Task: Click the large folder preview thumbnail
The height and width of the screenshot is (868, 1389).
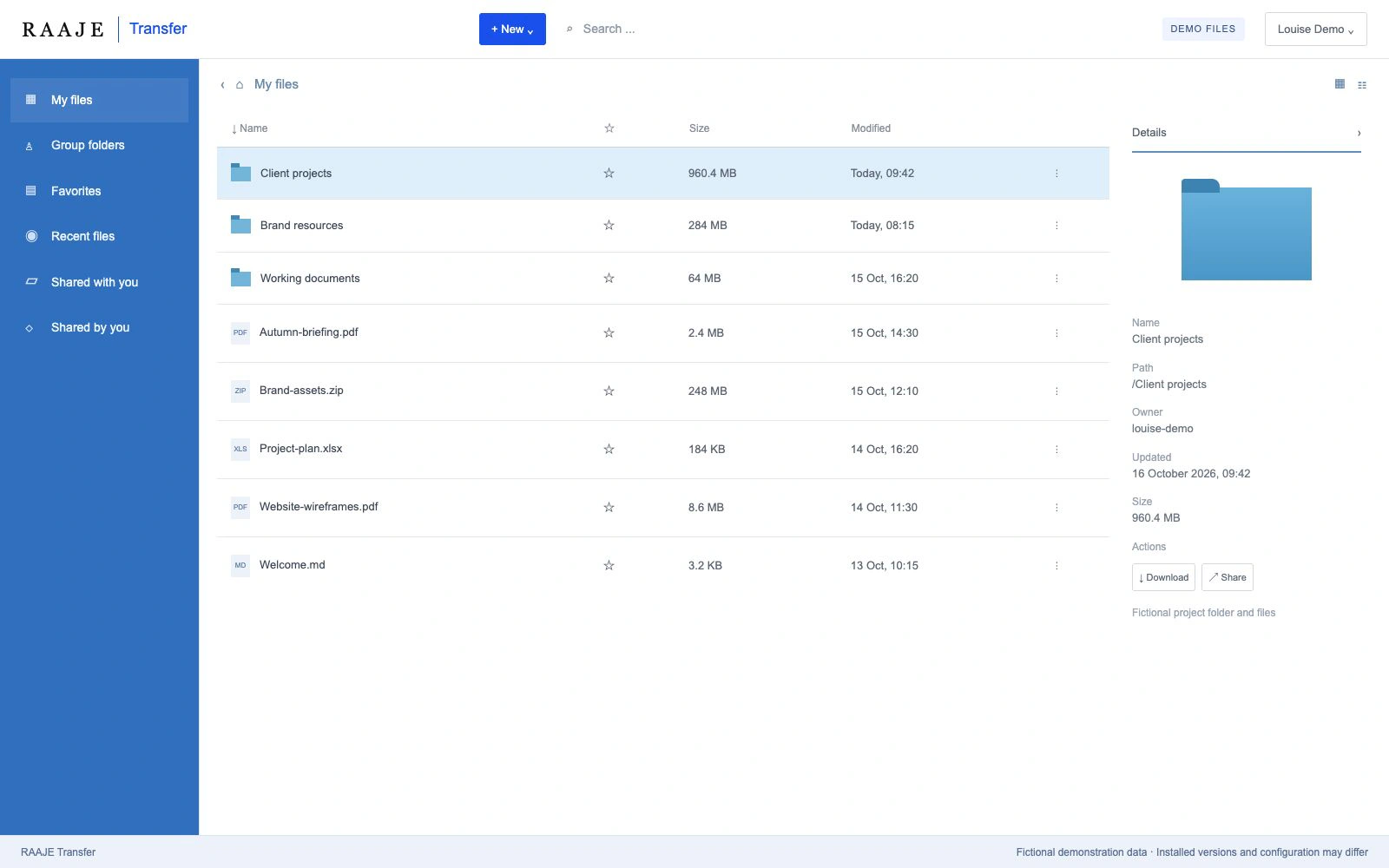Action: tap(1247, 229)
